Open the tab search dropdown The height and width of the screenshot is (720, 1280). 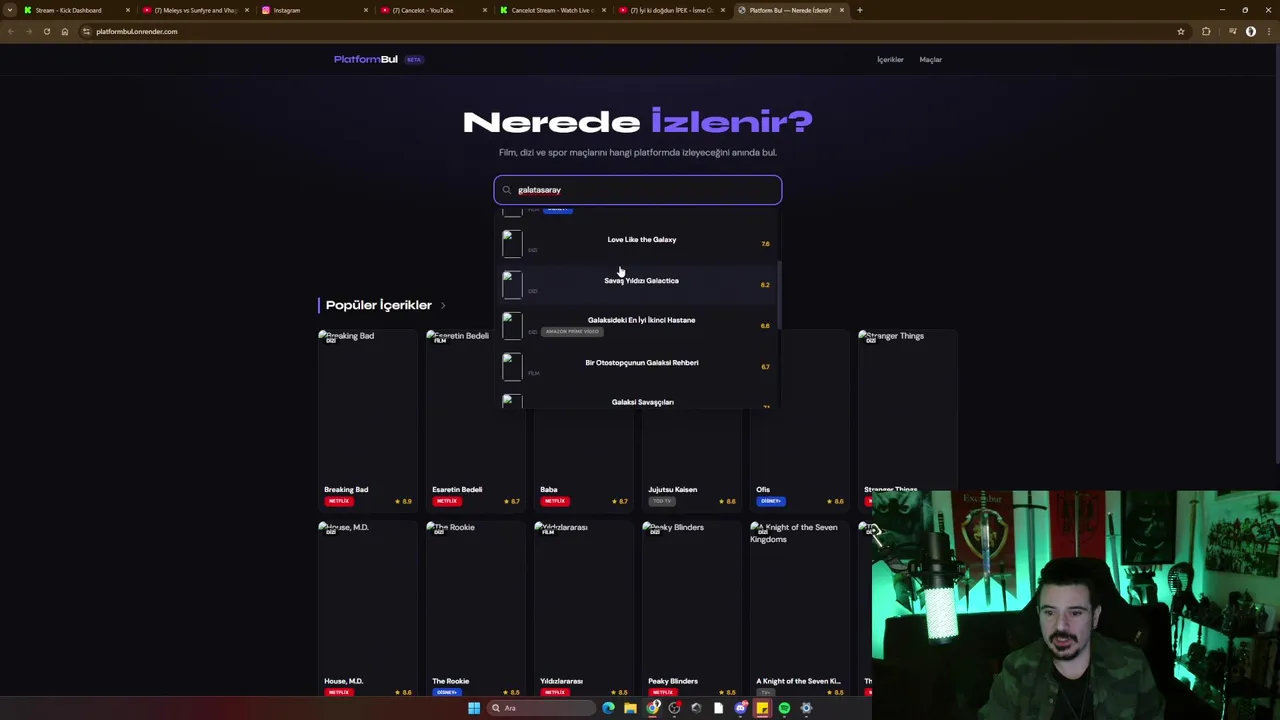pyautogui.click(x=10, y=10)
